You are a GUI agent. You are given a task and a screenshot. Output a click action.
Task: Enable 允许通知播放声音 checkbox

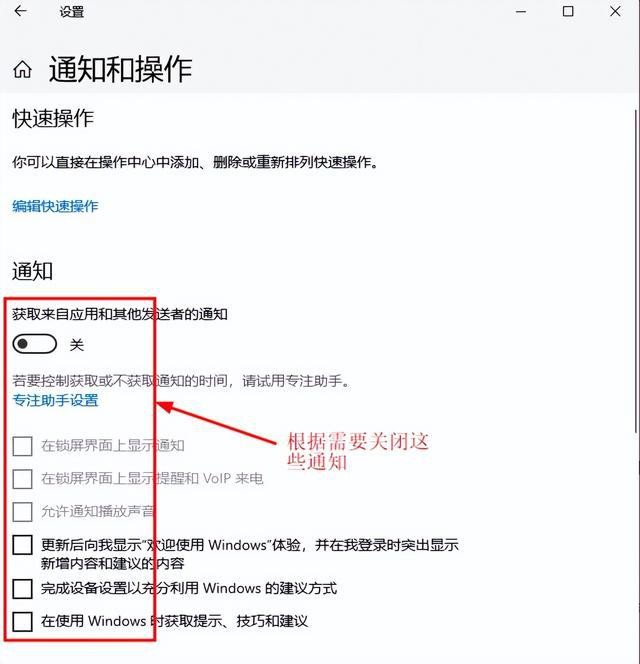tap(22, 512)
